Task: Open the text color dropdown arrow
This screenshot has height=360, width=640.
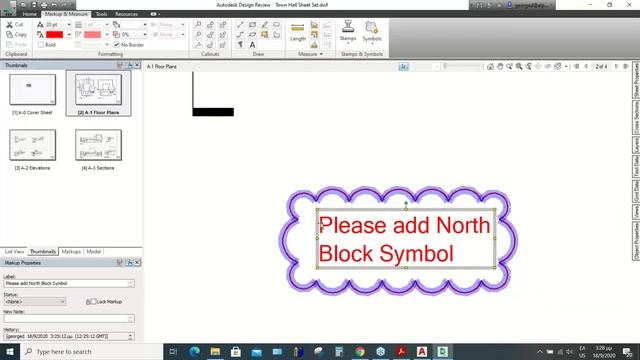Action: (69, 35)
